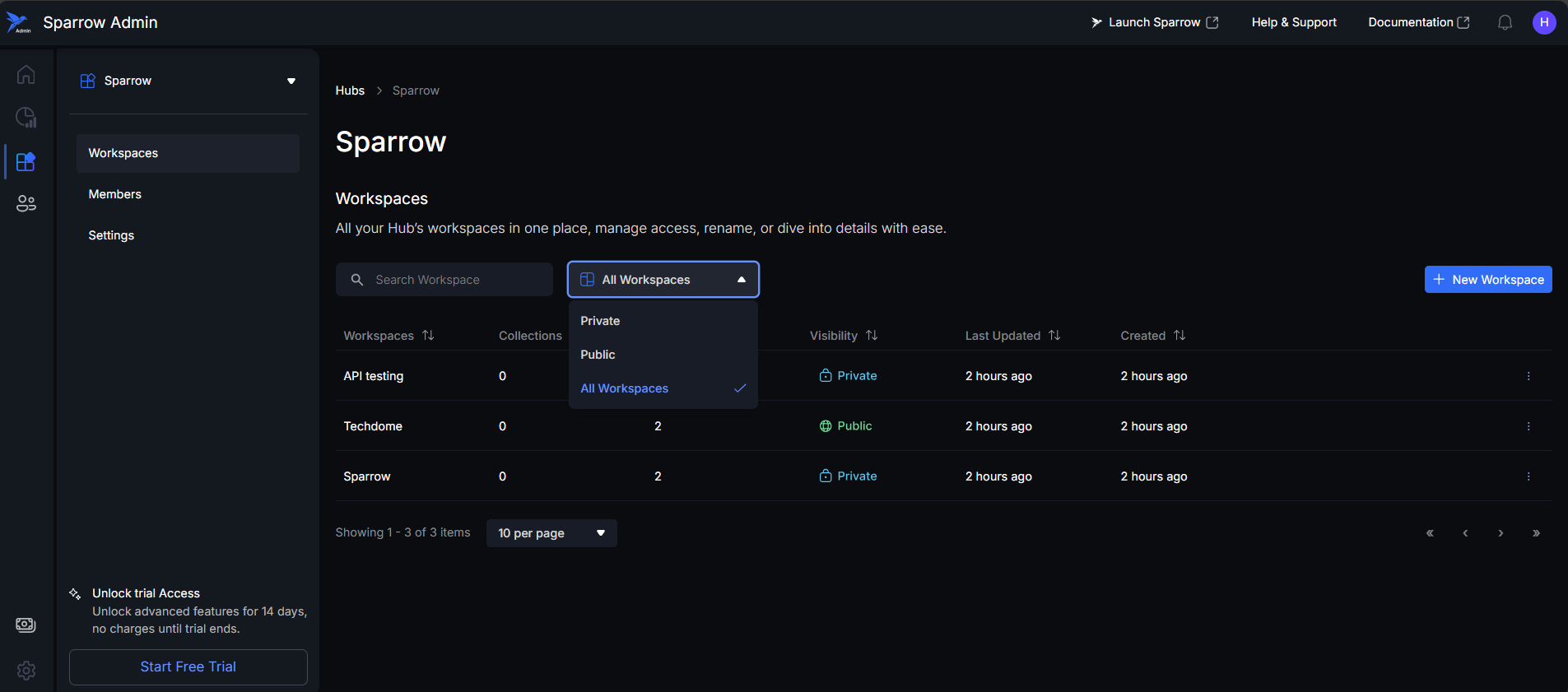Open the billing icon in sidebar
This screenshot has height=692, width=1568.
(x=26, y=625)
